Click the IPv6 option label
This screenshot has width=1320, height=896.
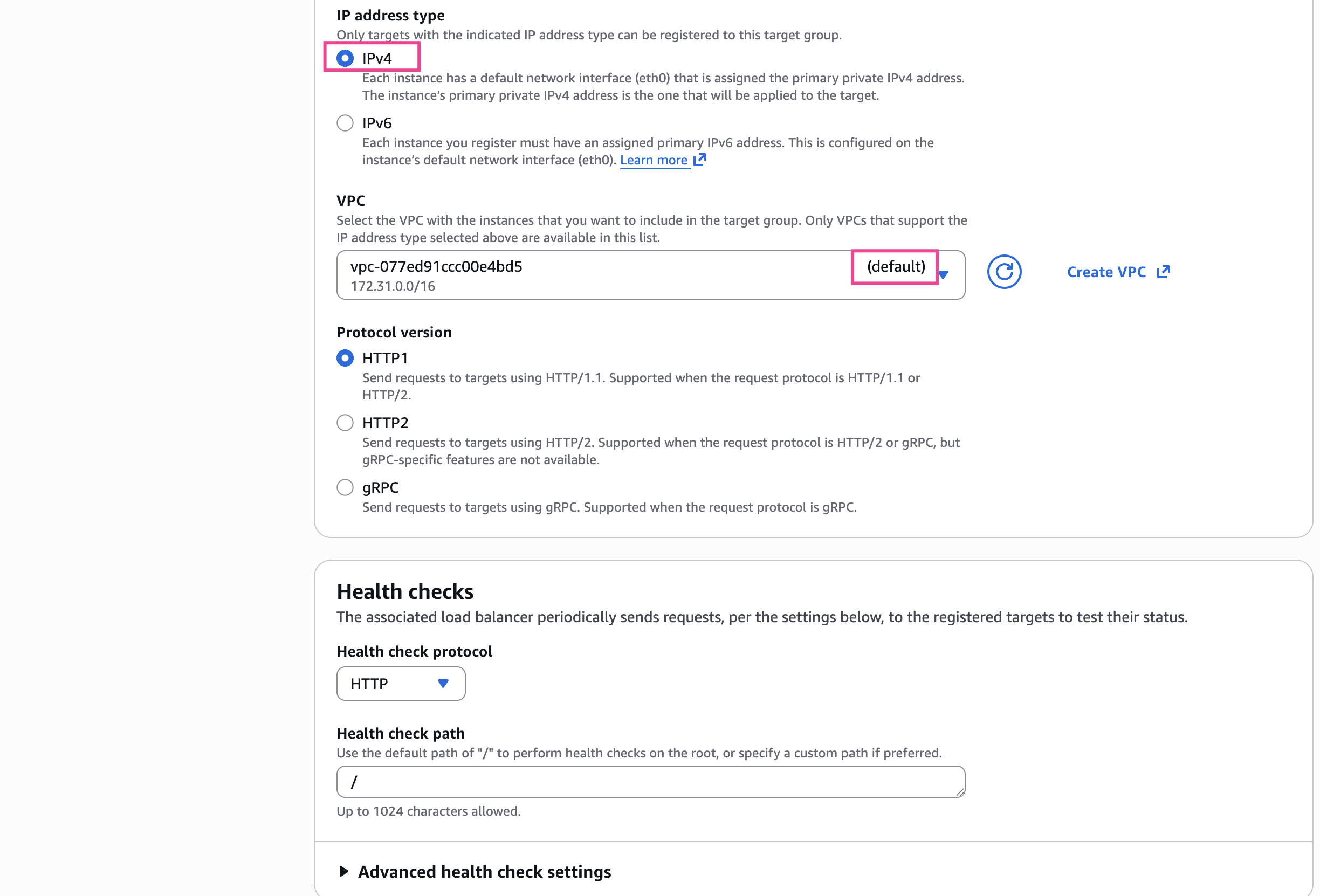(376, 123)
